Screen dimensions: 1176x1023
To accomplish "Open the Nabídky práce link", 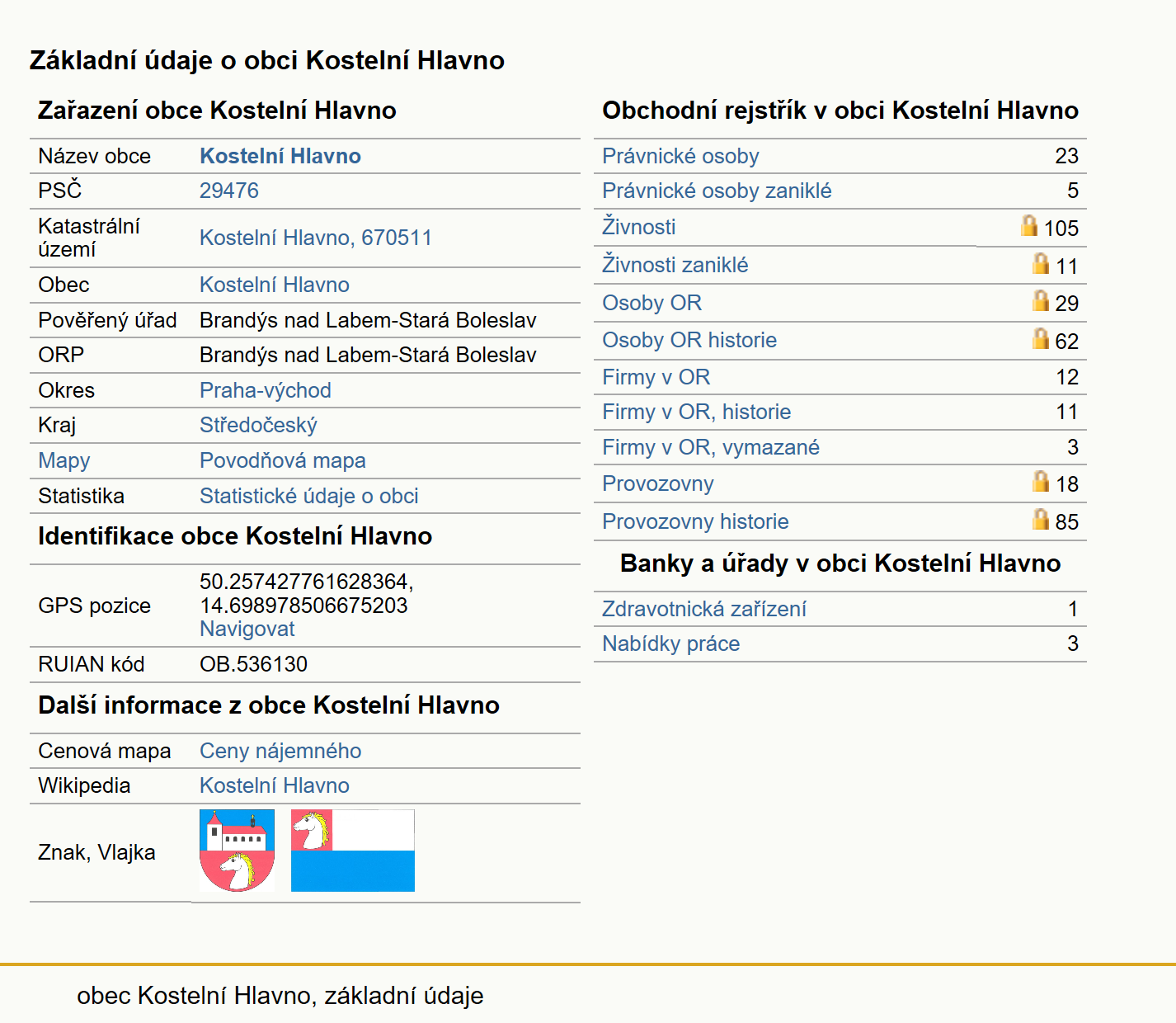I will 671,643.
